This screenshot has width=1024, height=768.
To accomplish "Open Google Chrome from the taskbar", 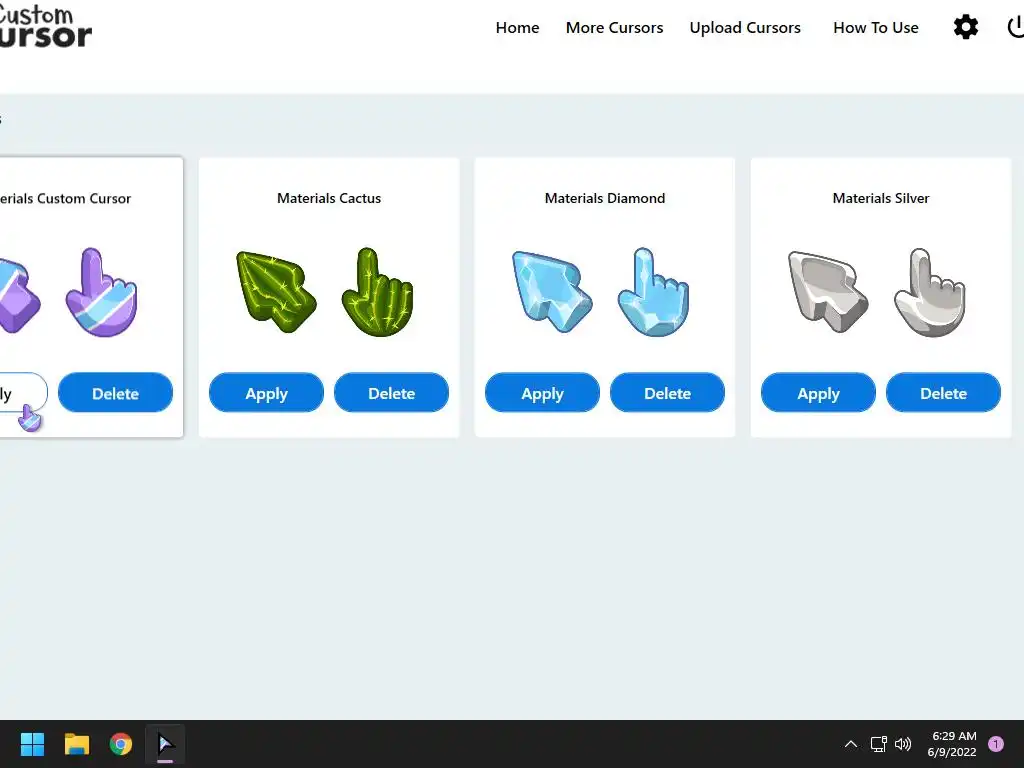I will pyautogui.click(x=121, y=744).
